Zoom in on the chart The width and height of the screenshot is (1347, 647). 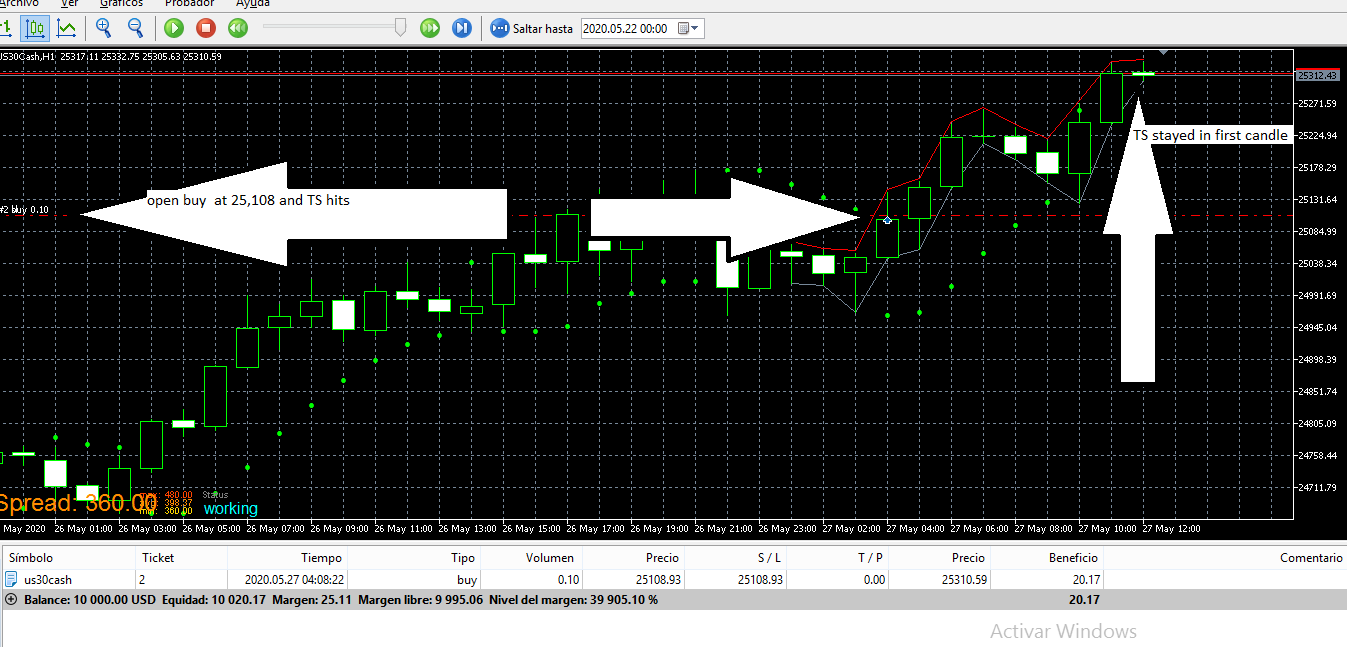[x=104, y=28]
